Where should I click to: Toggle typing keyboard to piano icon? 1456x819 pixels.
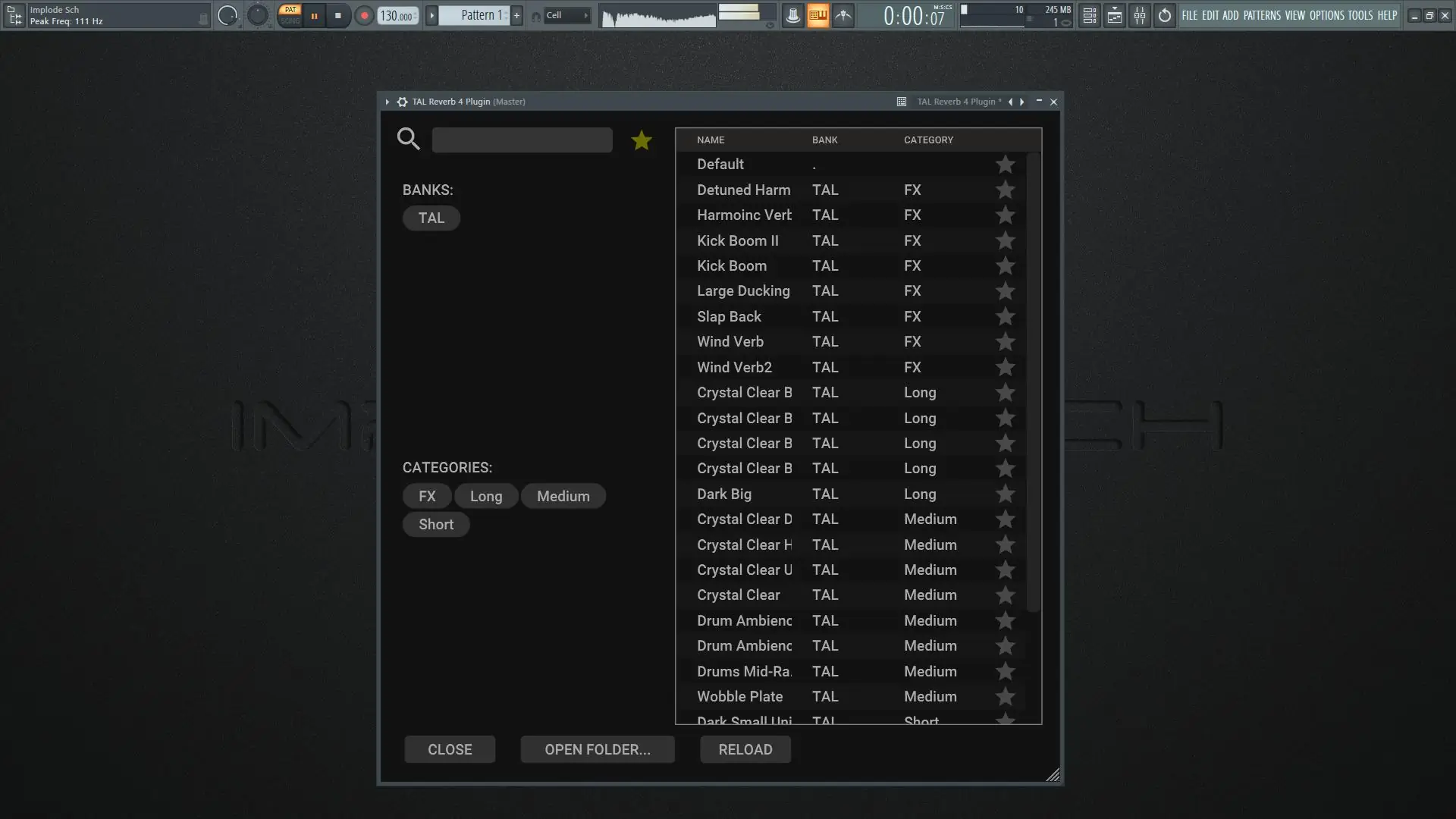817,15
